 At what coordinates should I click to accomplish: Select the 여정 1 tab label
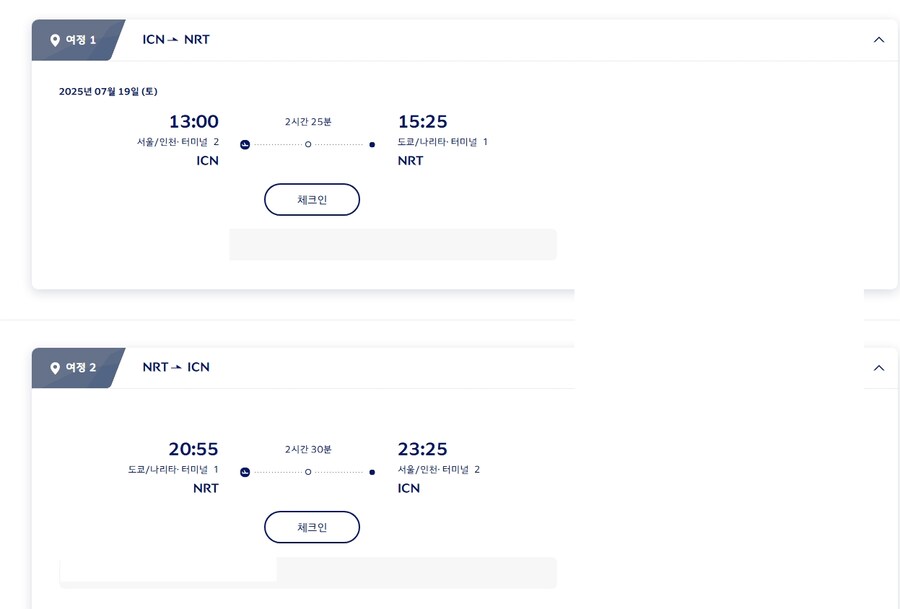[81, 40]
